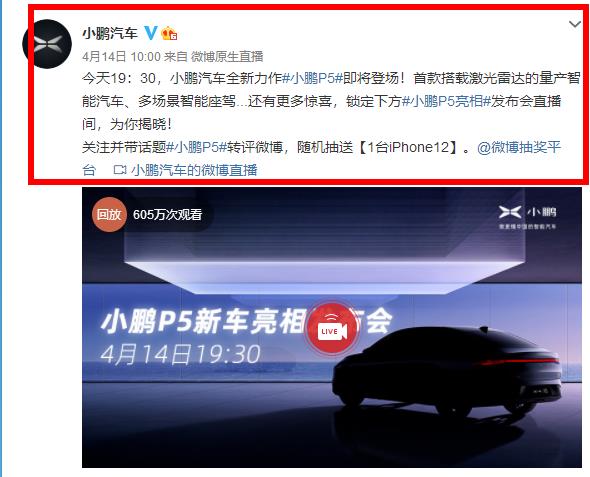590x477 pixels.
Task: Open the 小鹏汽车 profile avatar
Action: tap(47, 44)
